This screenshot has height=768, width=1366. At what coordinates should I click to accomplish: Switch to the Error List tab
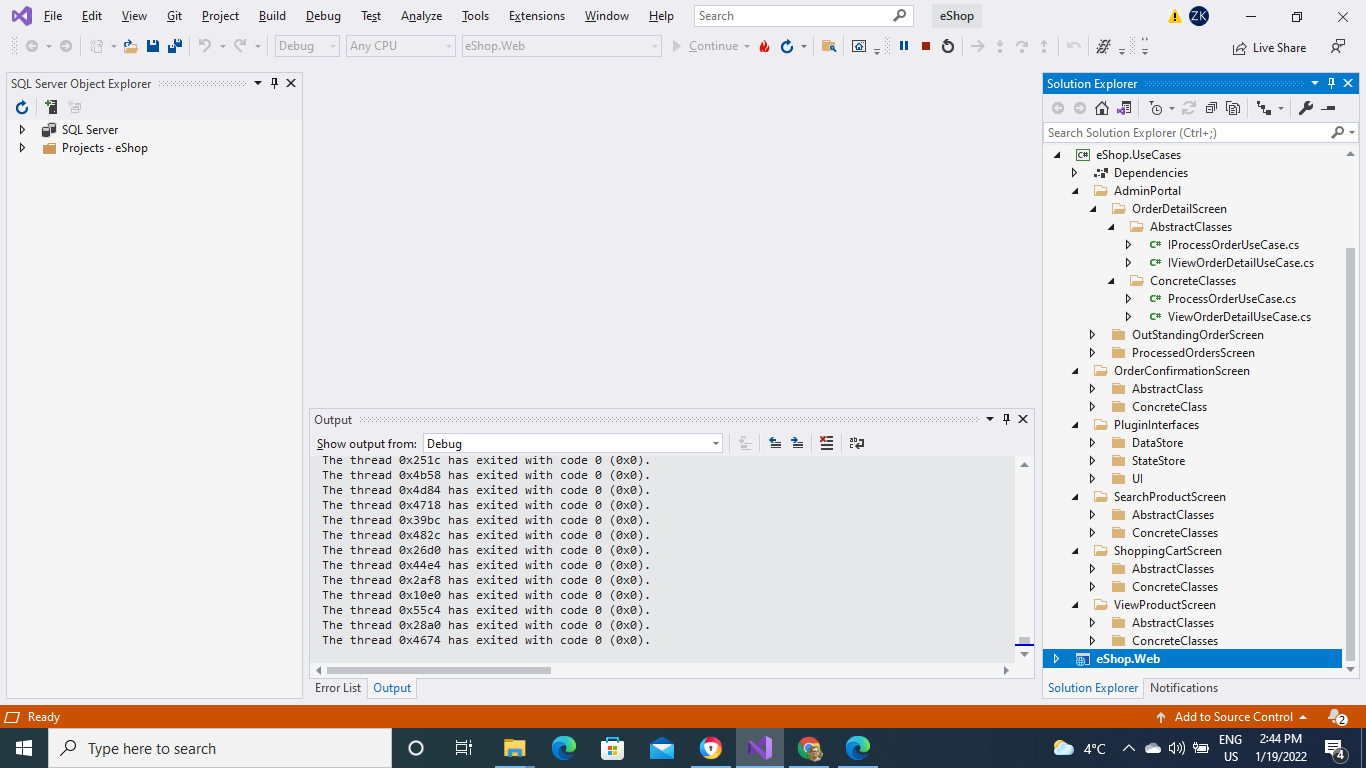[337, 688]
